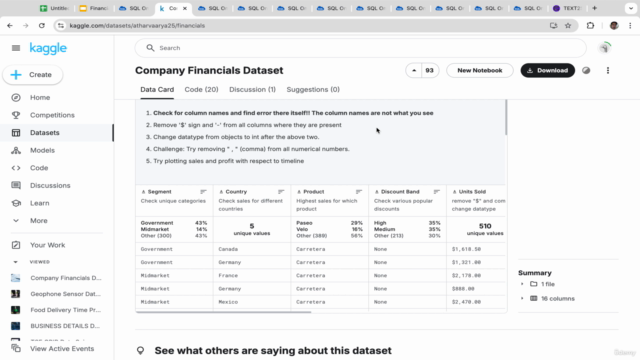Click the horizontal table scrollbar
Screen dimensions: 640x360
[224, 312]
